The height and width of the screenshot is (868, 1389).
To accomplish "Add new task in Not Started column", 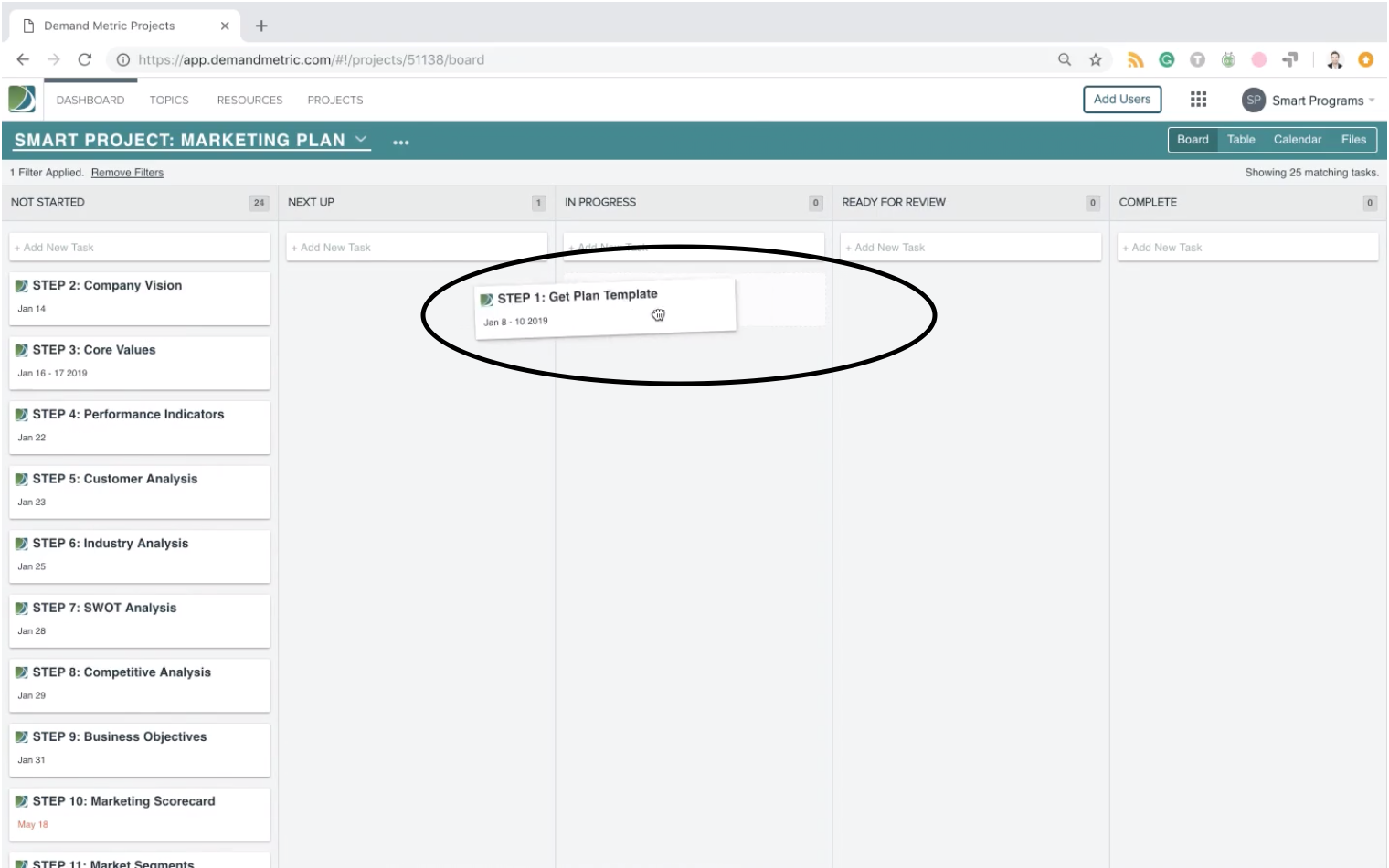I will 140,248.
